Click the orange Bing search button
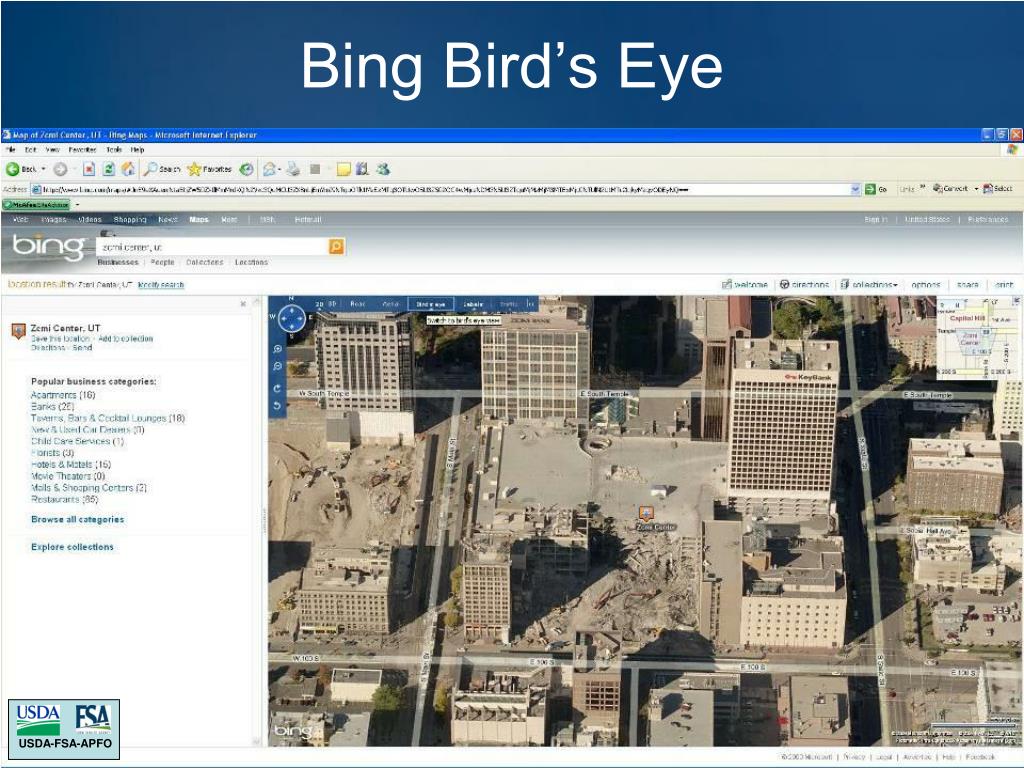The height and width of the screenshot is (768, 1024). tap(336, 246)
